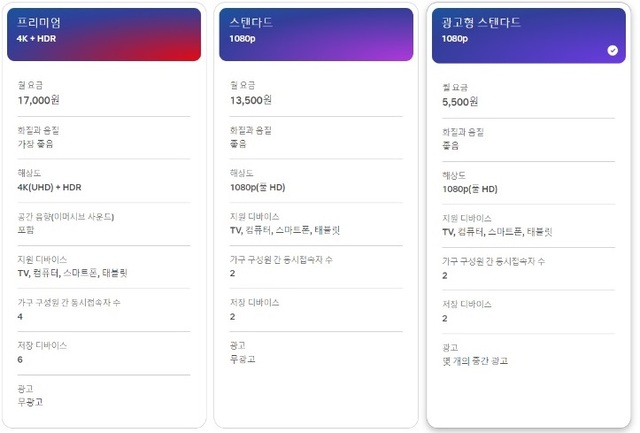Screen dimensions: 640x433
Task: Click the 13,500원 monthly price
Action: coord(251,100)
